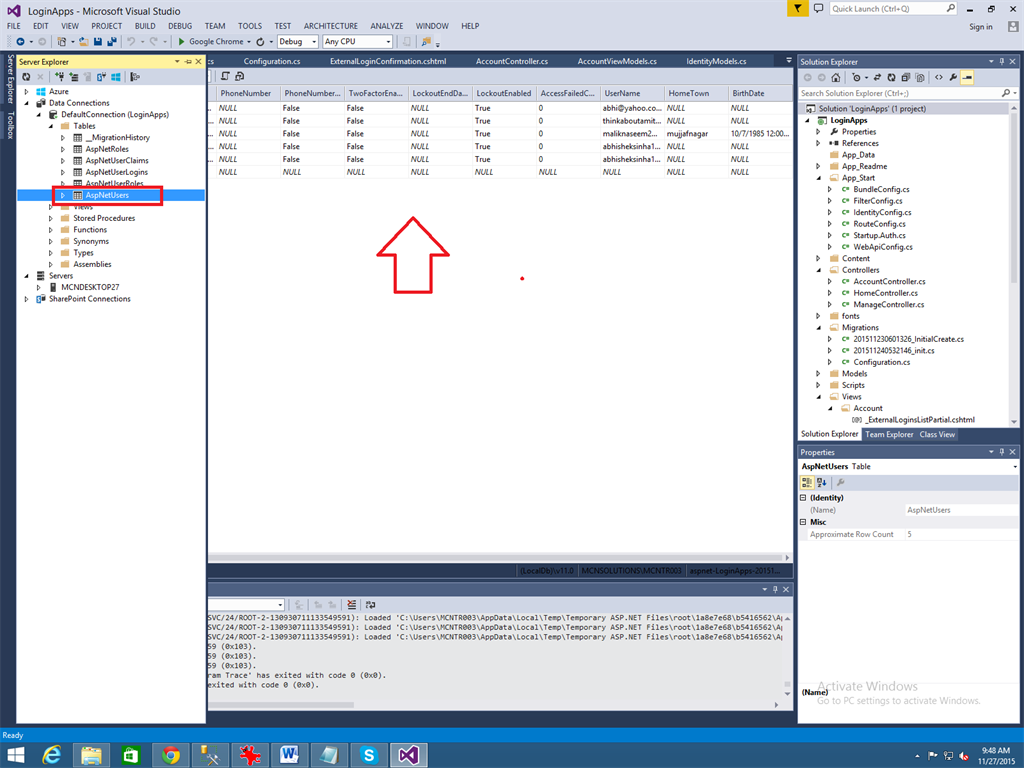Expand the AspNetRoles table node

pos(63,150)
